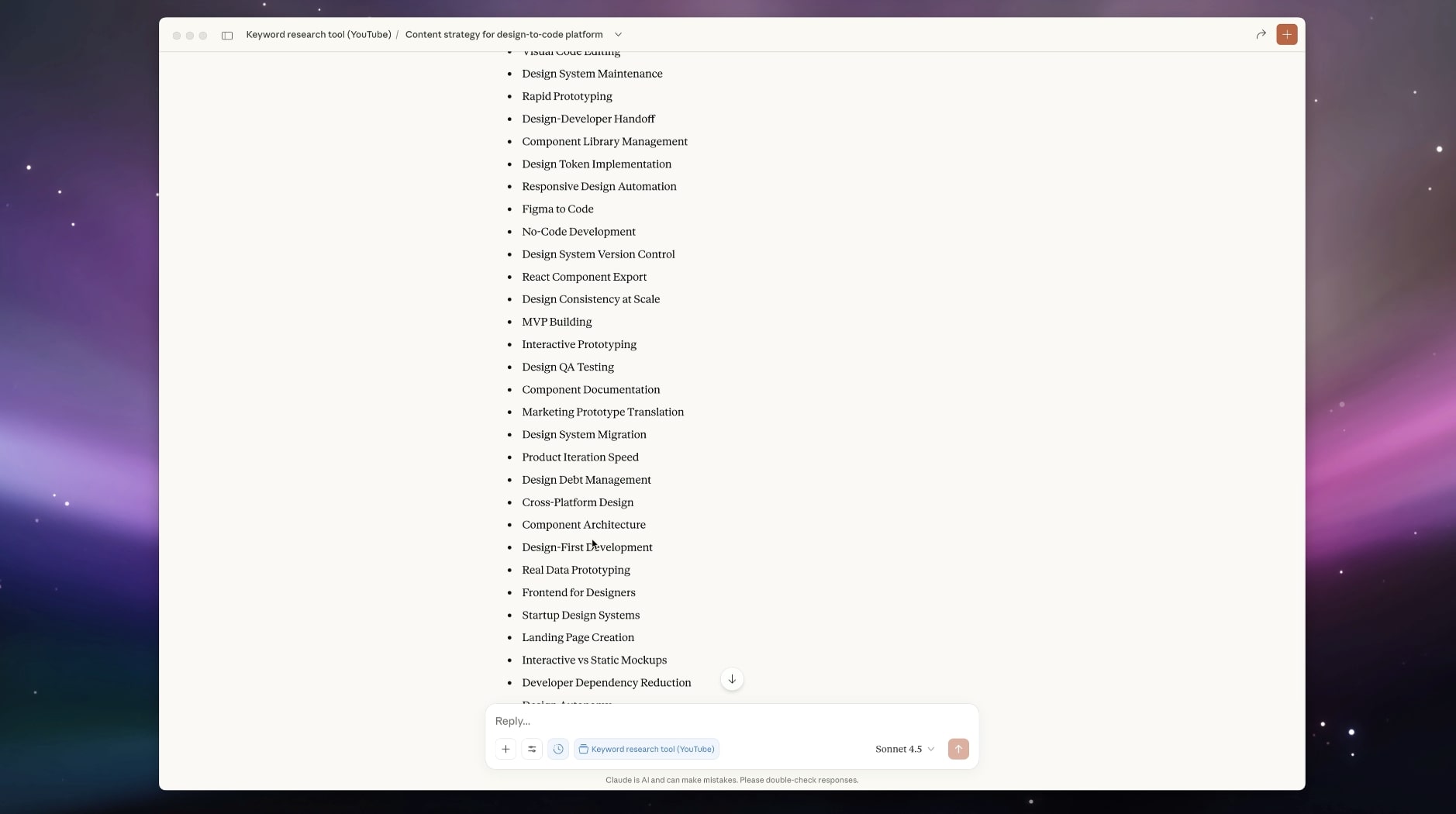
Task: Toggle the sidebar panel icon
Action: pos(227,35)
